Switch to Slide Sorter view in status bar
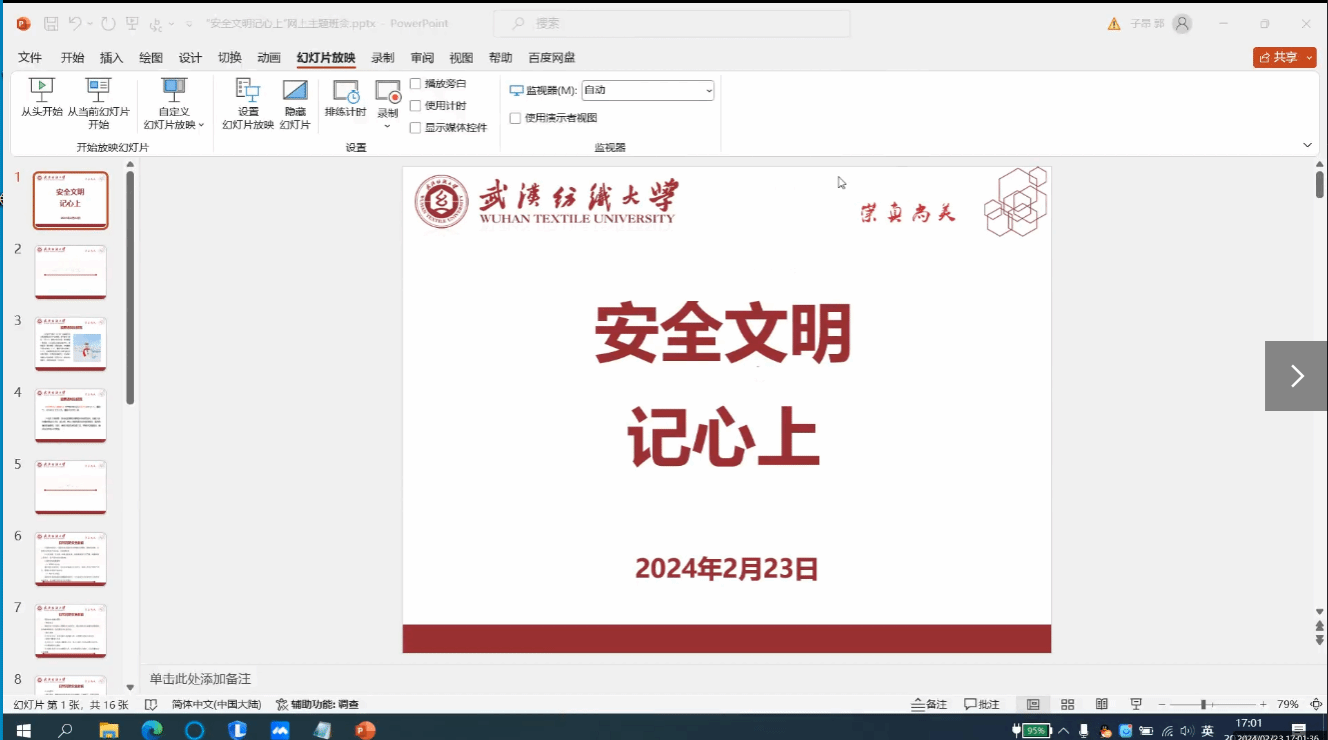Screen dimensions: 1328x740 (1067, 704)
